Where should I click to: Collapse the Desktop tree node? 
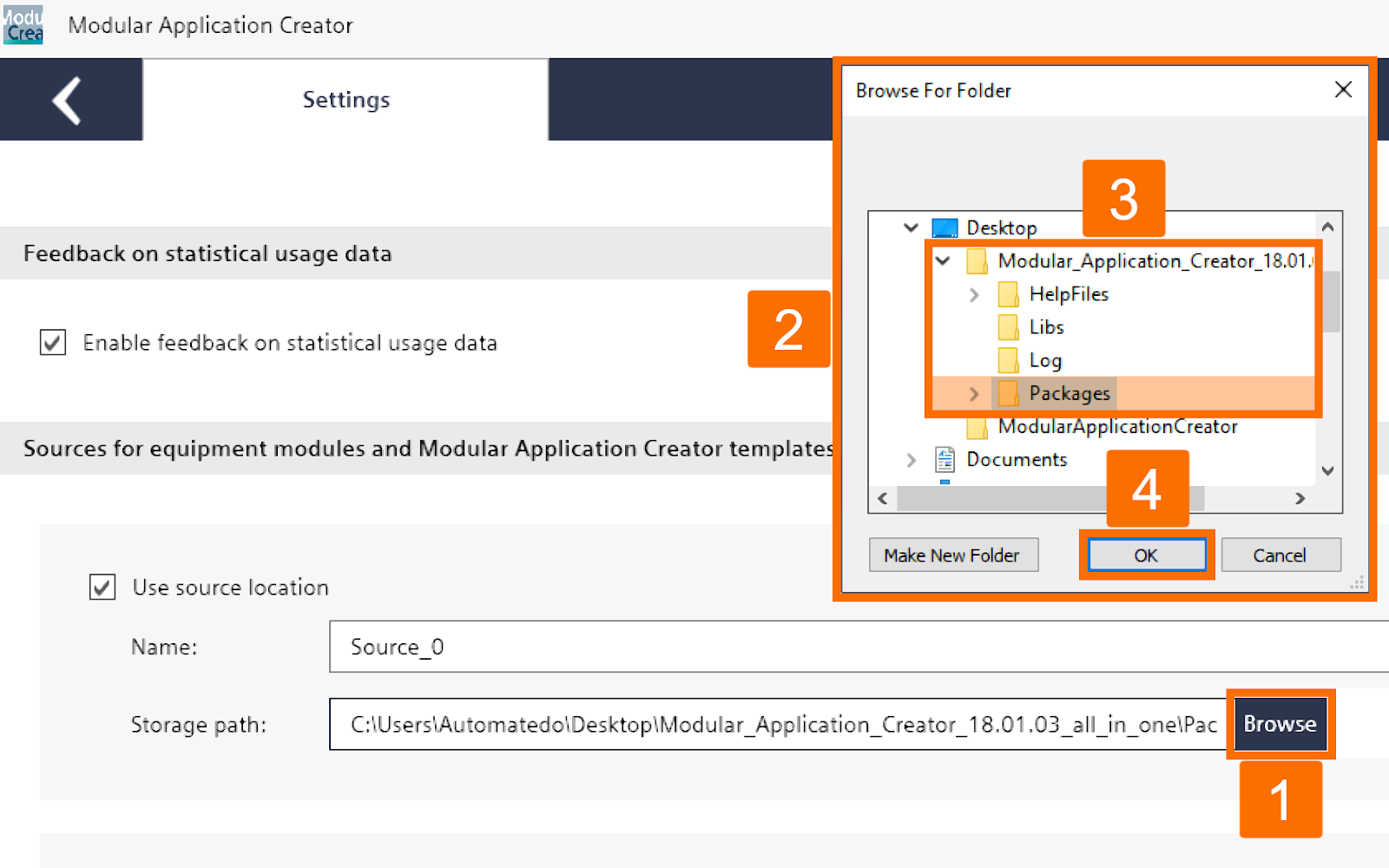coord(910,227)
